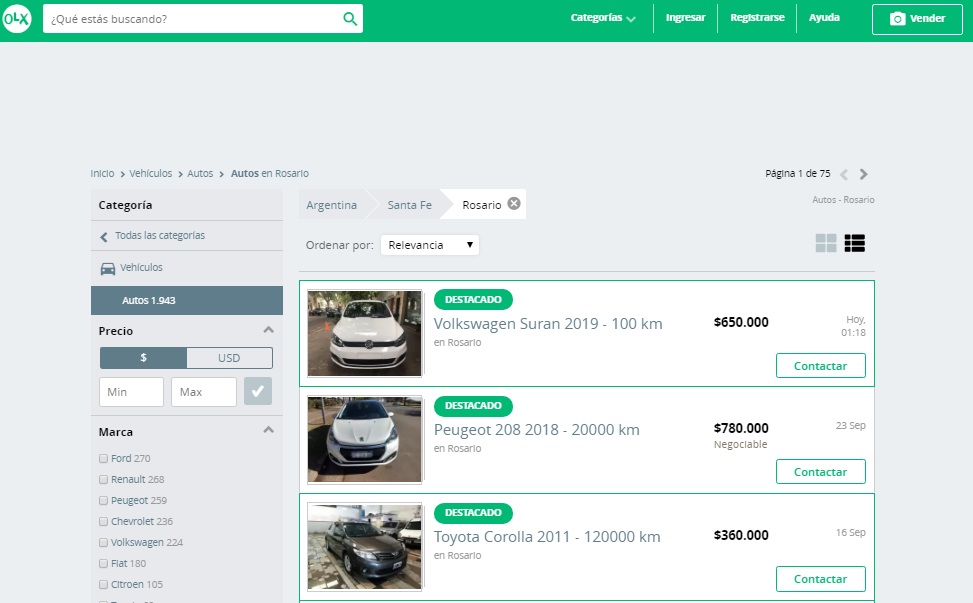
Task: Select the Santa Fe location tab
Action: [410, 205]
